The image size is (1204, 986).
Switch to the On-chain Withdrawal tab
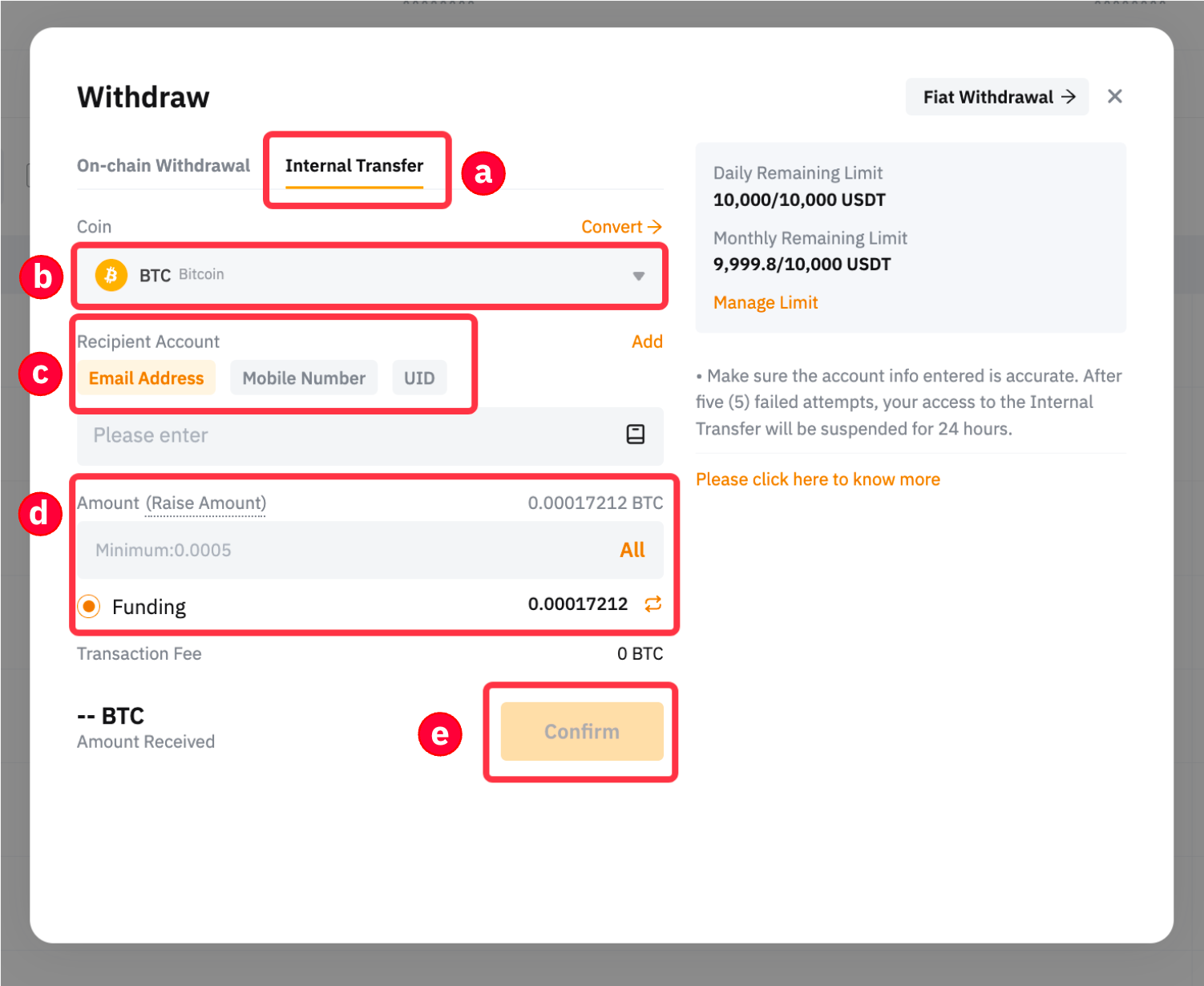click(x=164, y=166)
